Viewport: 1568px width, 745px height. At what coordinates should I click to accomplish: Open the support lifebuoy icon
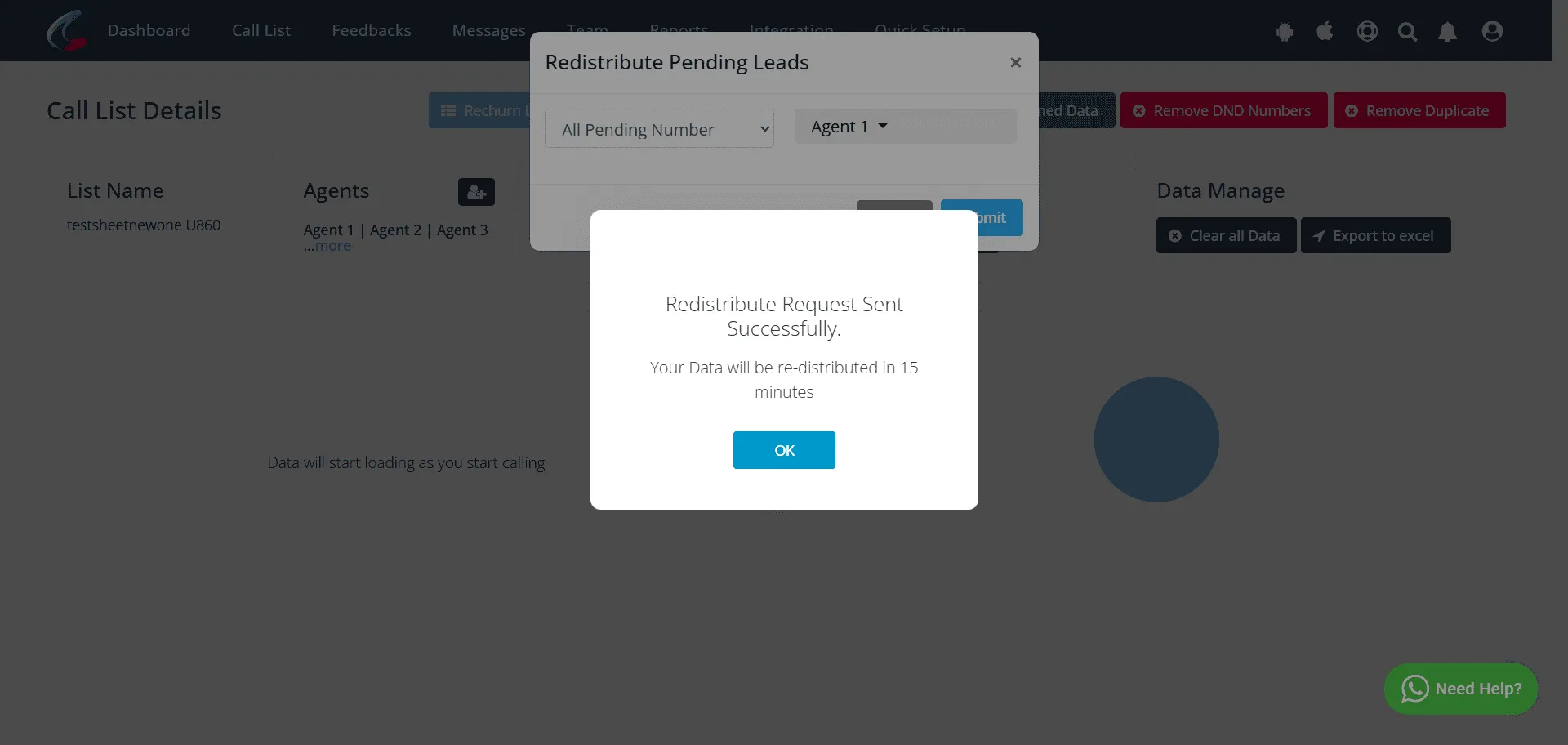point(1367,31)
